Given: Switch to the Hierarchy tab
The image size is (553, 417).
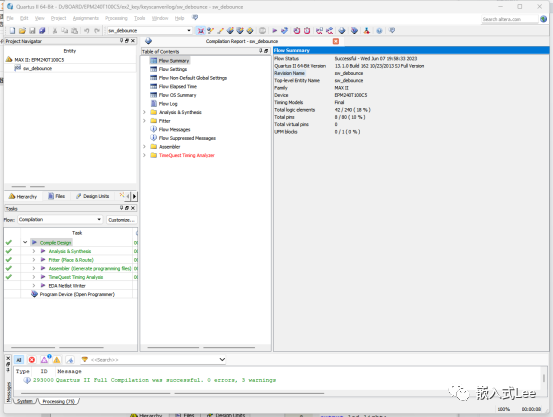Looking at the screenshot, I should 23,196.
